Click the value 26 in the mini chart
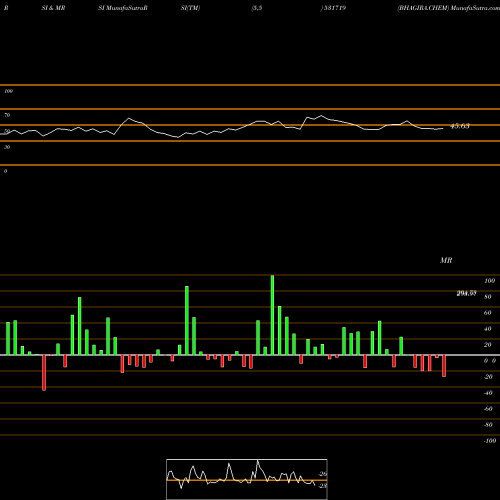Image resolution: width=500 pixels, height=500 pixels. tap(323, 474)
